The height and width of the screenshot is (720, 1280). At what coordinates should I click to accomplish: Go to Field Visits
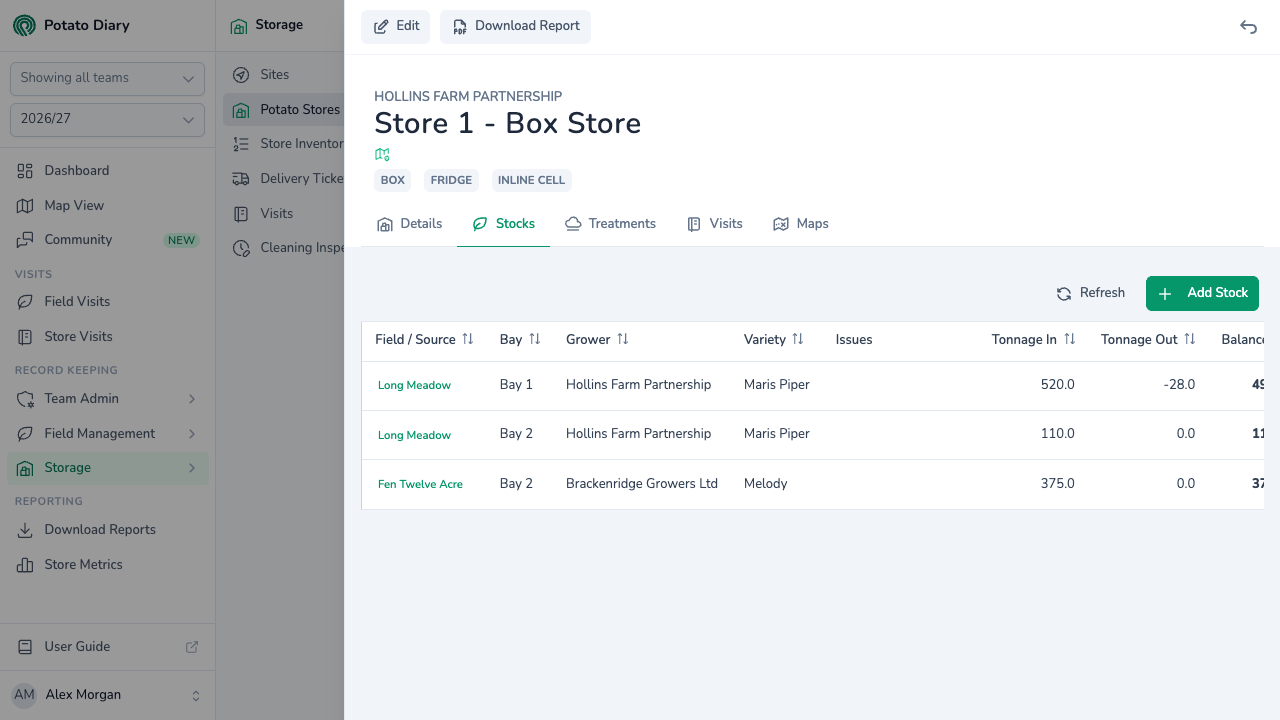[108, 302]
